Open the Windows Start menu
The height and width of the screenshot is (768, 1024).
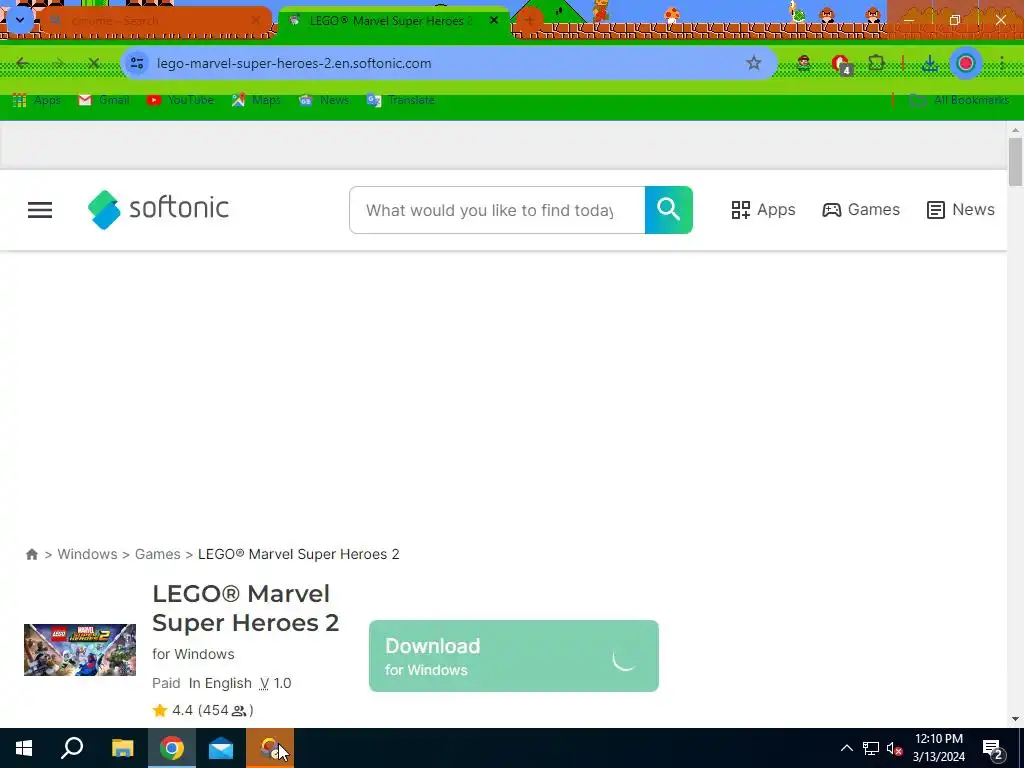[x=24, y=748]
